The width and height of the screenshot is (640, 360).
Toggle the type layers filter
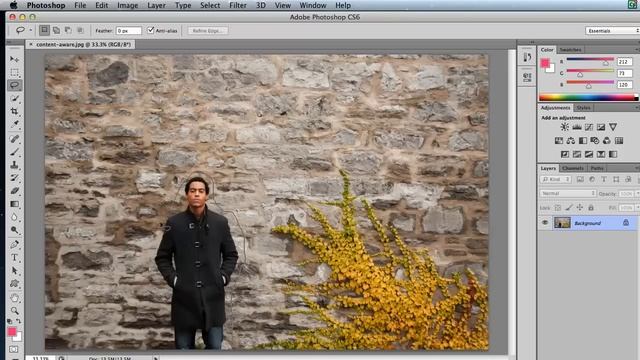(604, 179)
